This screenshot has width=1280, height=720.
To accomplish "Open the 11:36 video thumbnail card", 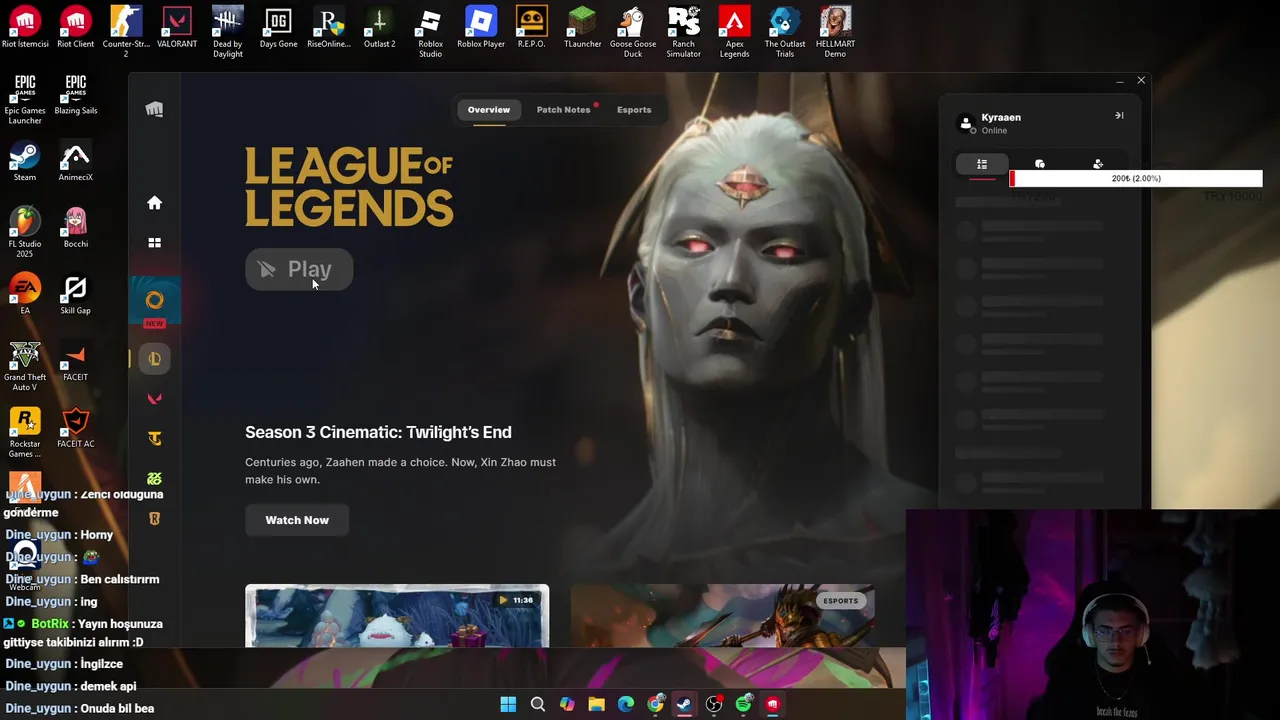I will point(397,616).
